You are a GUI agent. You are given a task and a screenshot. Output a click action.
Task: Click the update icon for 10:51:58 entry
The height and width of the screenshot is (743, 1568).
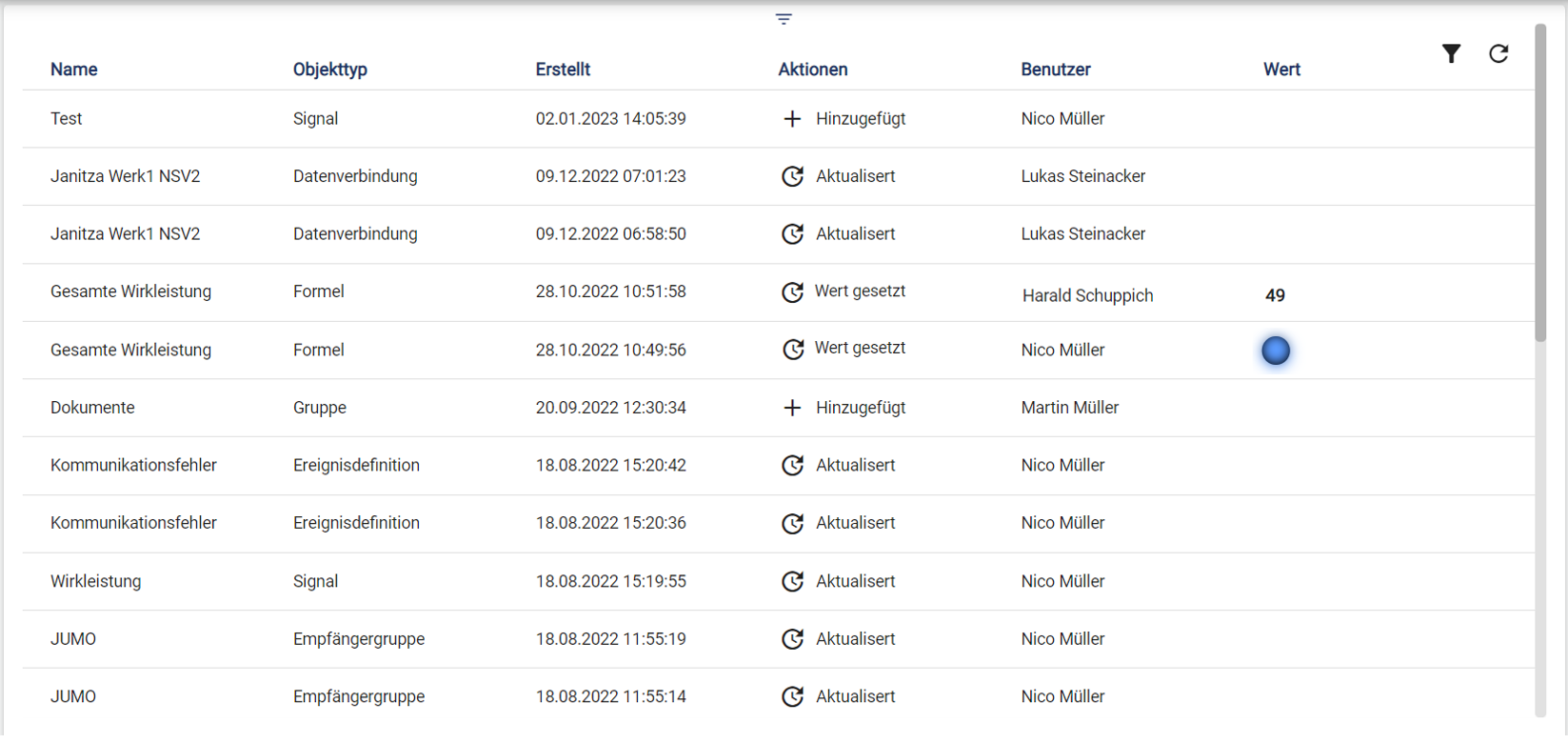[792, 292]
